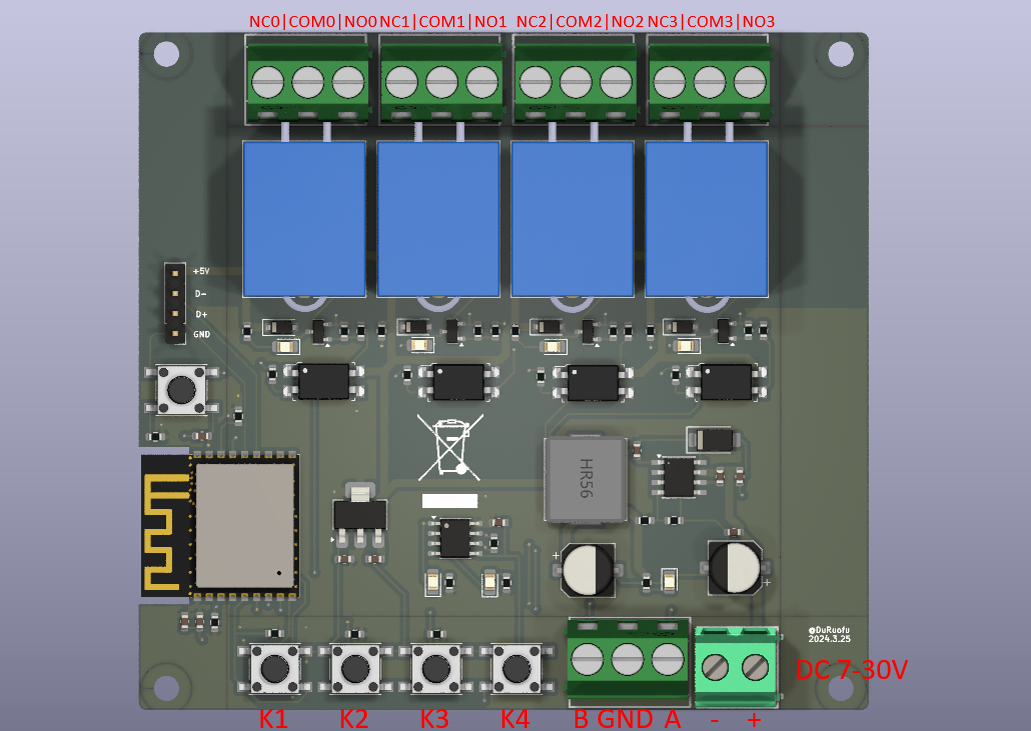Click the K2 push button
The image size is (1031, 731).
tap(356, 669)
